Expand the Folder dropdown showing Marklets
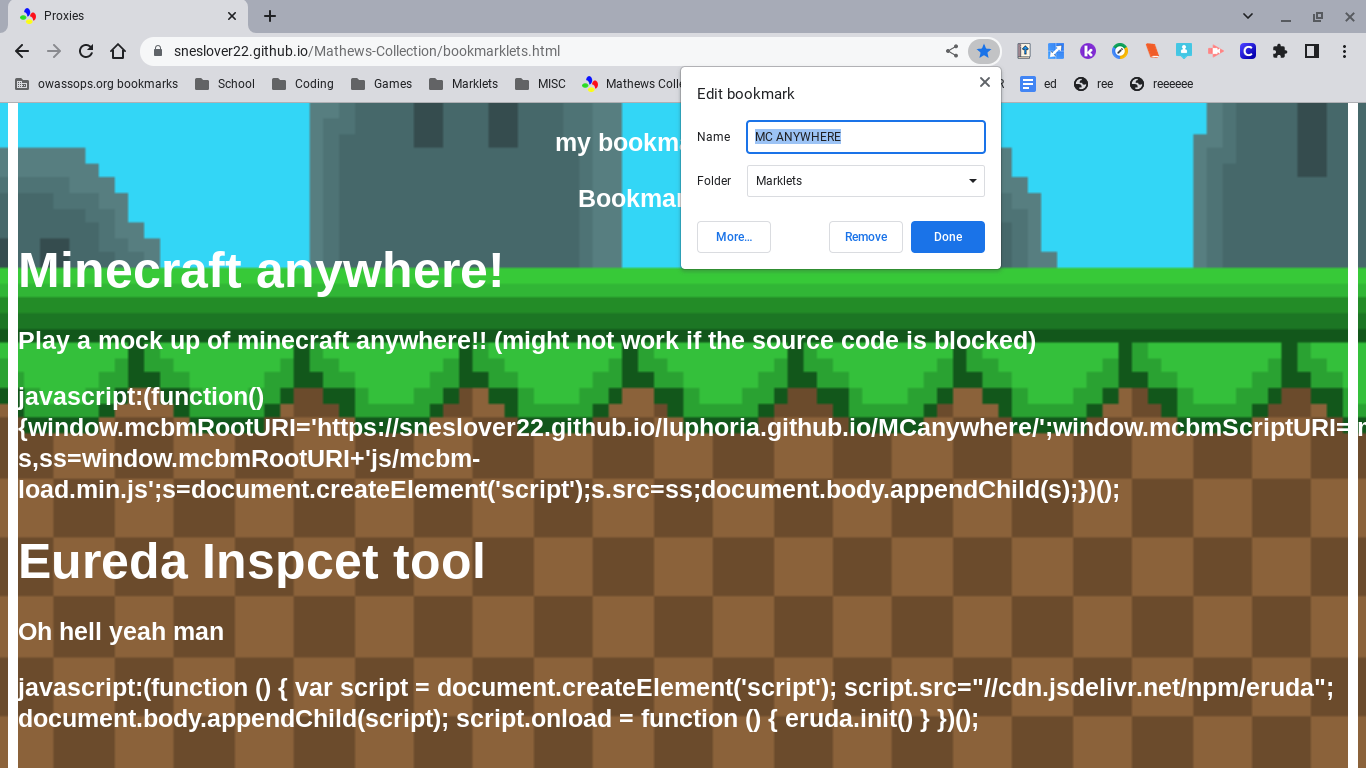 click(x=866, y=181)
